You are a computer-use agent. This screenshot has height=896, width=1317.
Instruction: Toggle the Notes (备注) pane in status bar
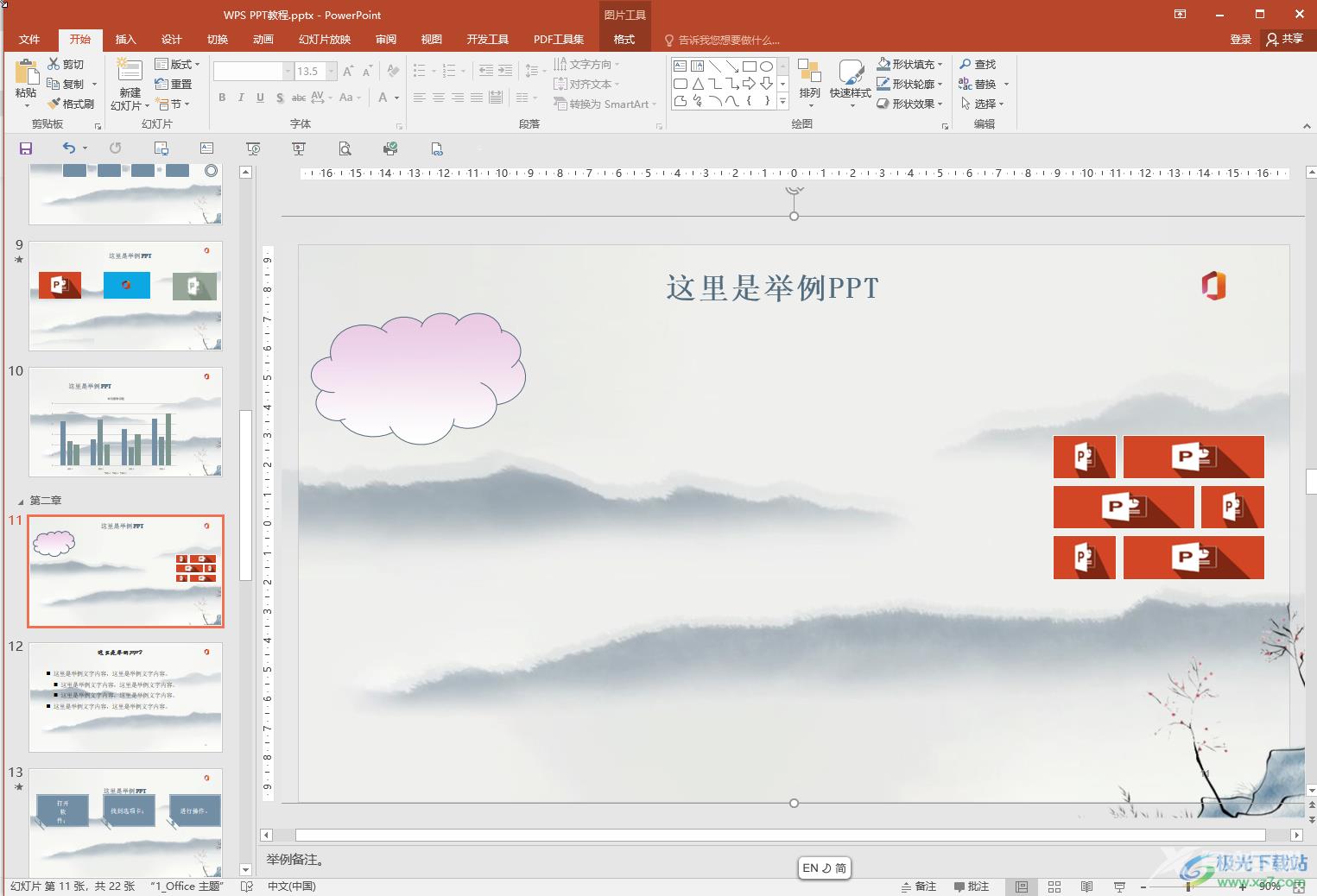click(919, 887)
